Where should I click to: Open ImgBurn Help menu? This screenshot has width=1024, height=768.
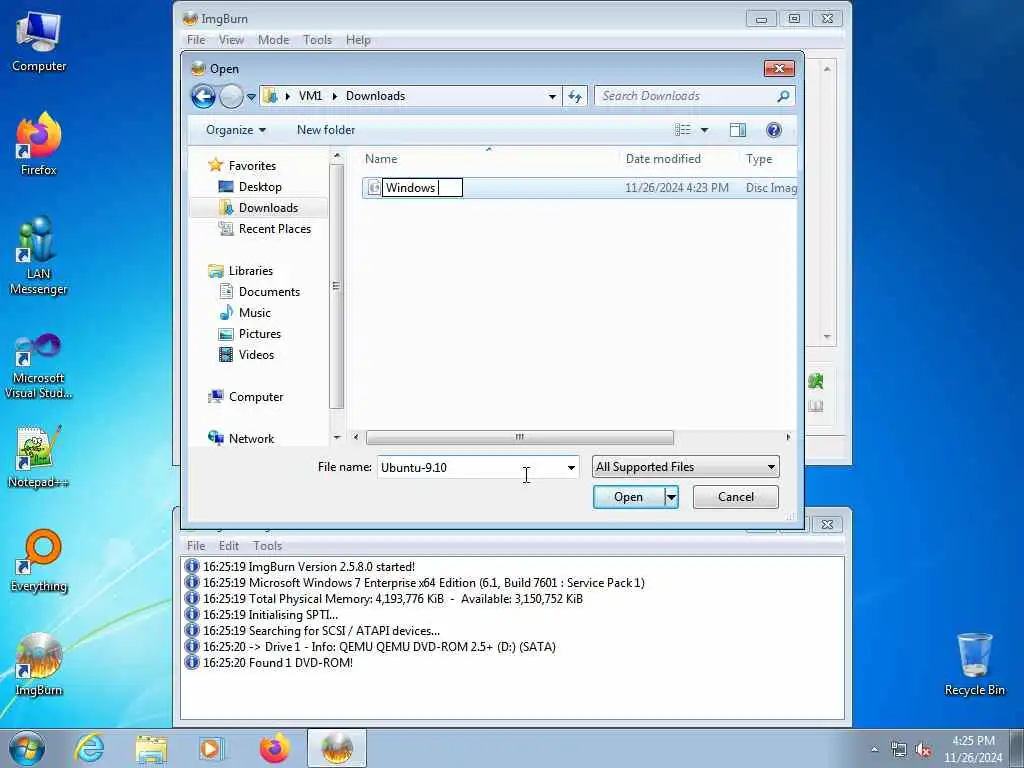358,40
